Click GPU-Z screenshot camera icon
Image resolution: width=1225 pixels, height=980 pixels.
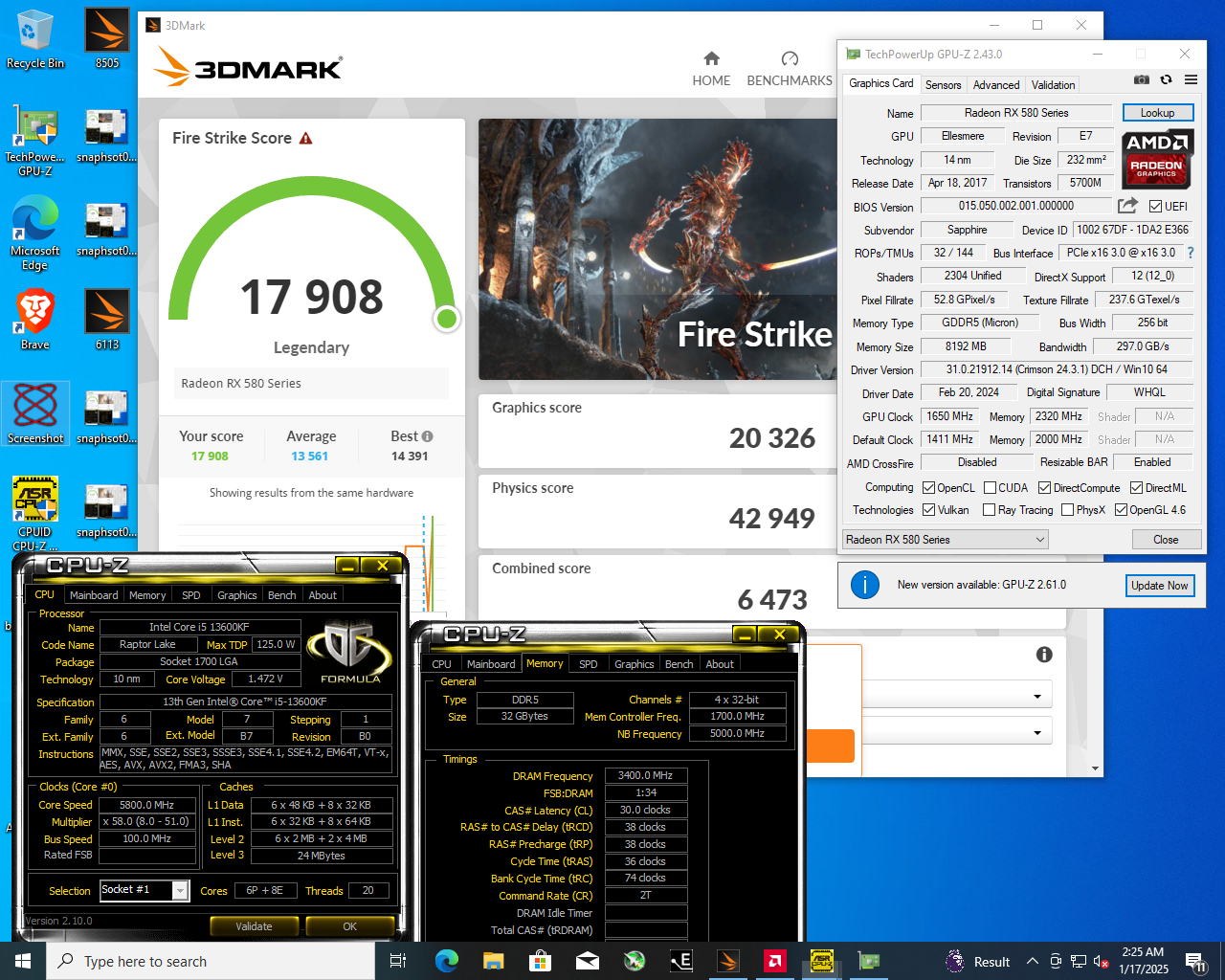(x=1142, y=79)
